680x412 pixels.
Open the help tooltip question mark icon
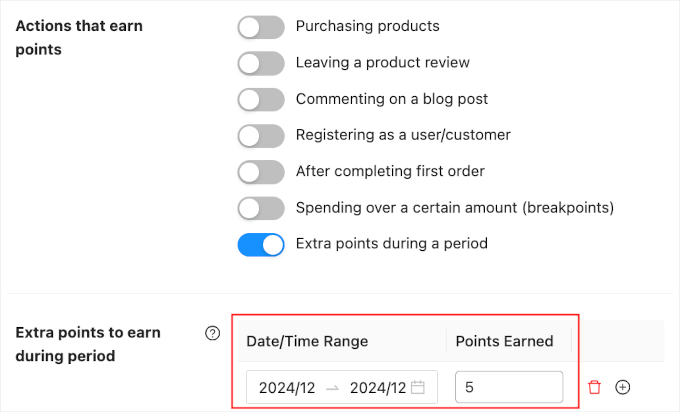(212, 334)
